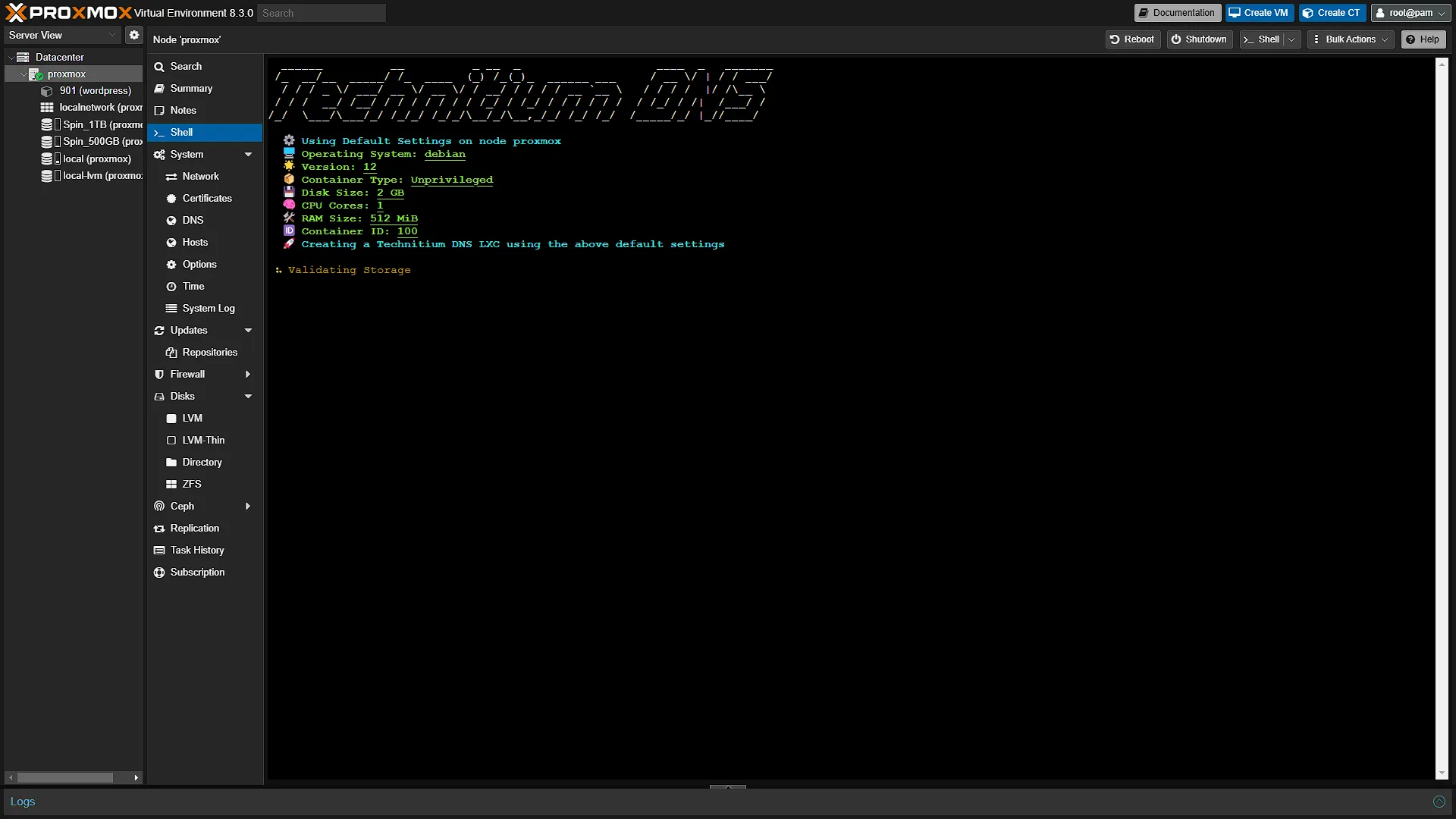Click the Certificates badge icon
This screenshot has width=1456, height=819.
(171, 199)
